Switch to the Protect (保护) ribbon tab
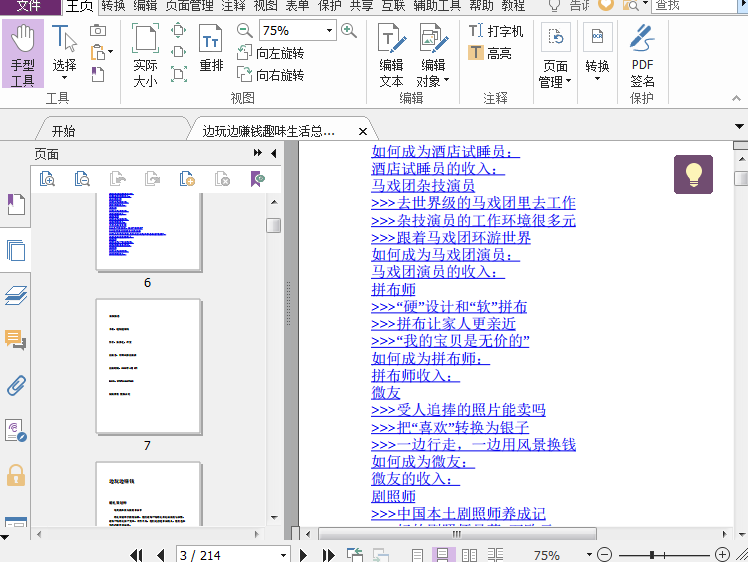 pyautogui.click(x=330, y=6)
